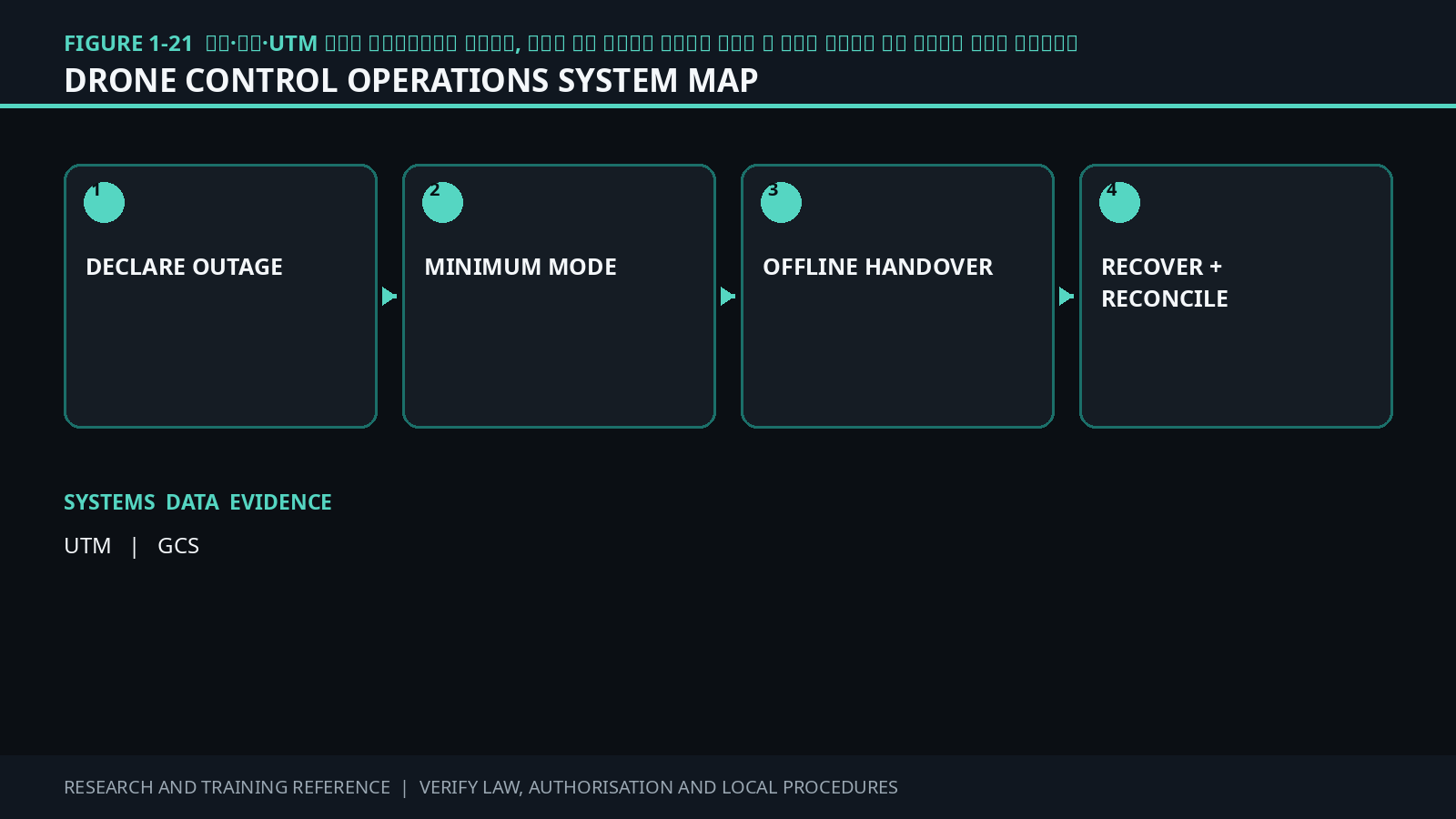The height and width of the screenshot is (819, 1456).
Task: Click the step 3 circle badge
Action: pos(781,202)
